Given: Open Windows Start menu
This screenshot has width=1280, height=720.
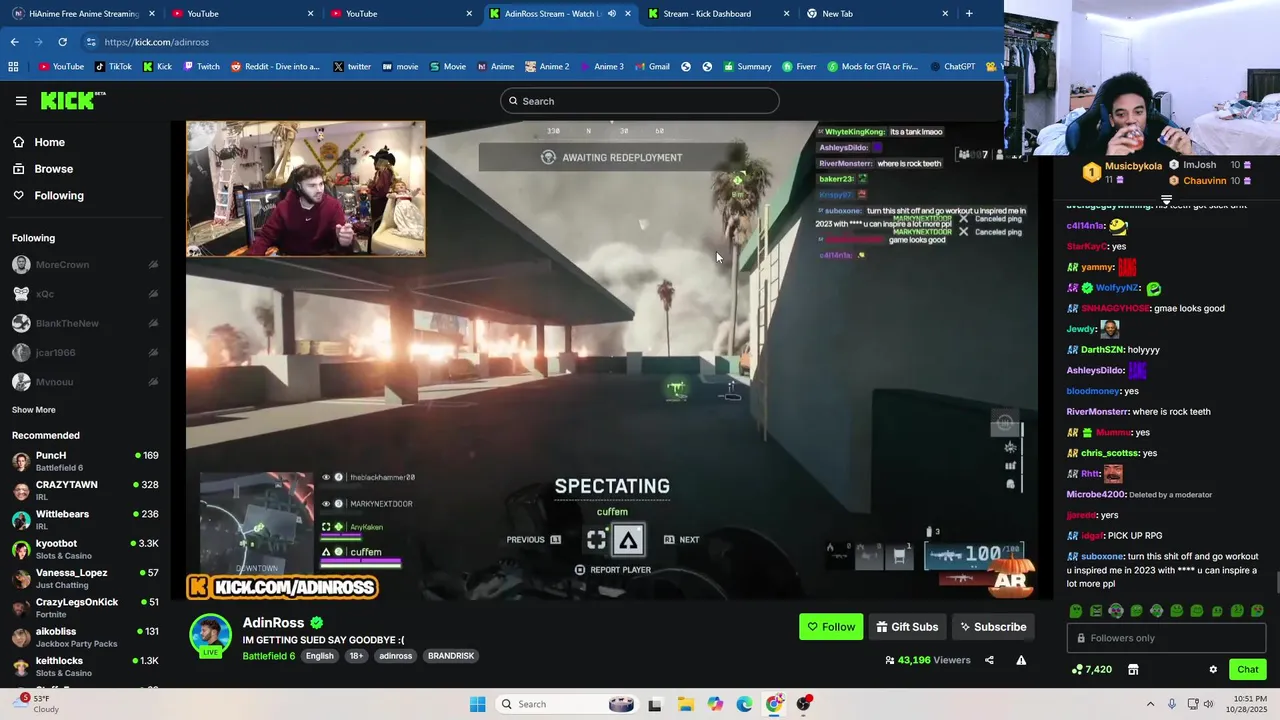Looking at the screenshot, I should click(477, 704).
